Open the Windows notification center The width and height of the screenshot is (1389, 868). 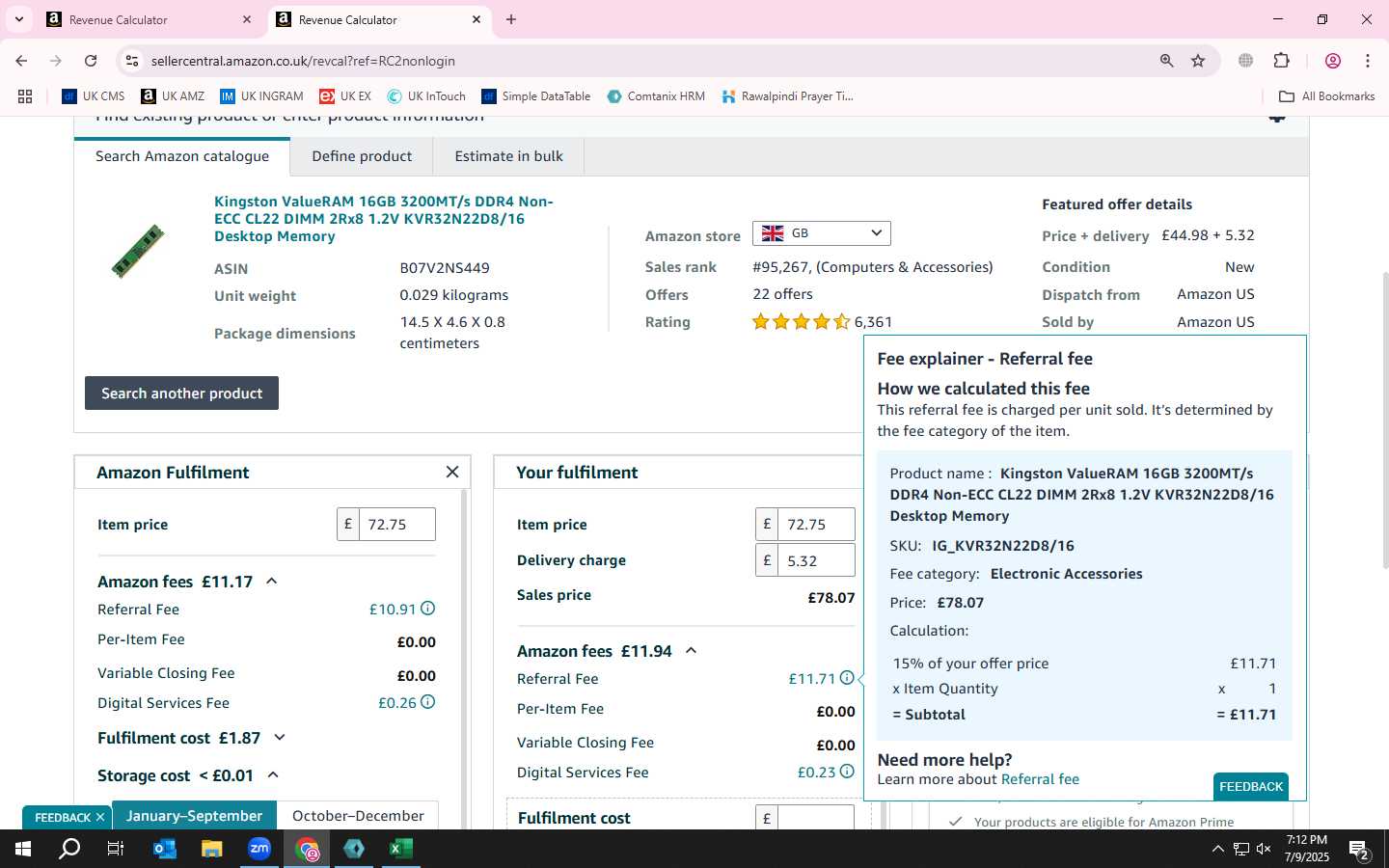(1359, 850)
